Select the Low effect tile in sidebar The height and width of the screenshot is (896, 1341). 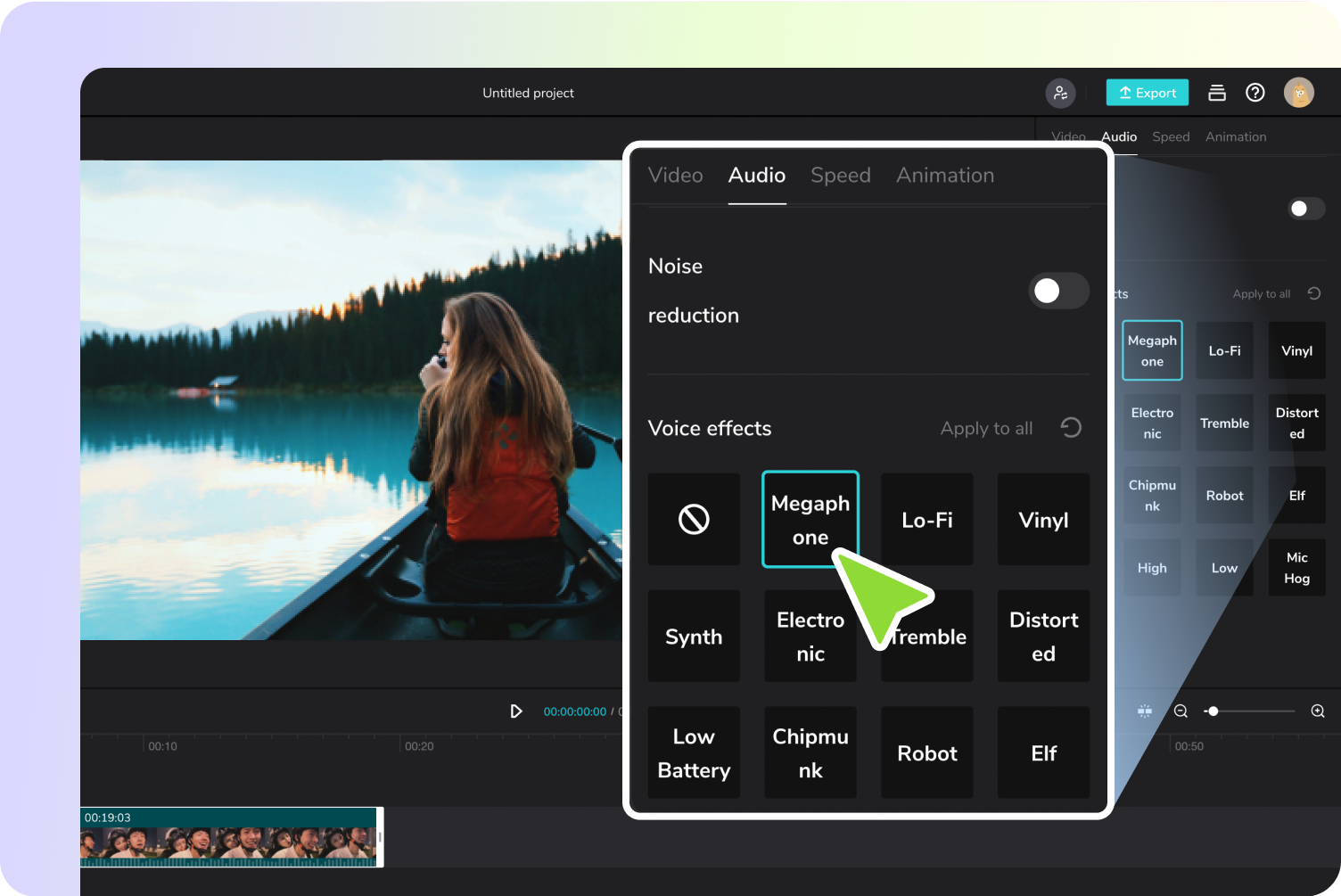(x=1224, y=567)
